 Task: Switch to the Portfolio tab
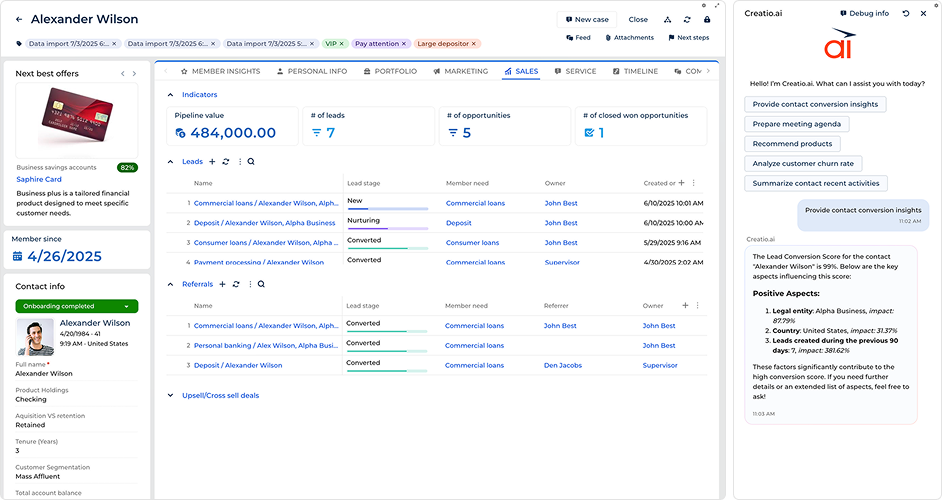(x=390, y=72)
